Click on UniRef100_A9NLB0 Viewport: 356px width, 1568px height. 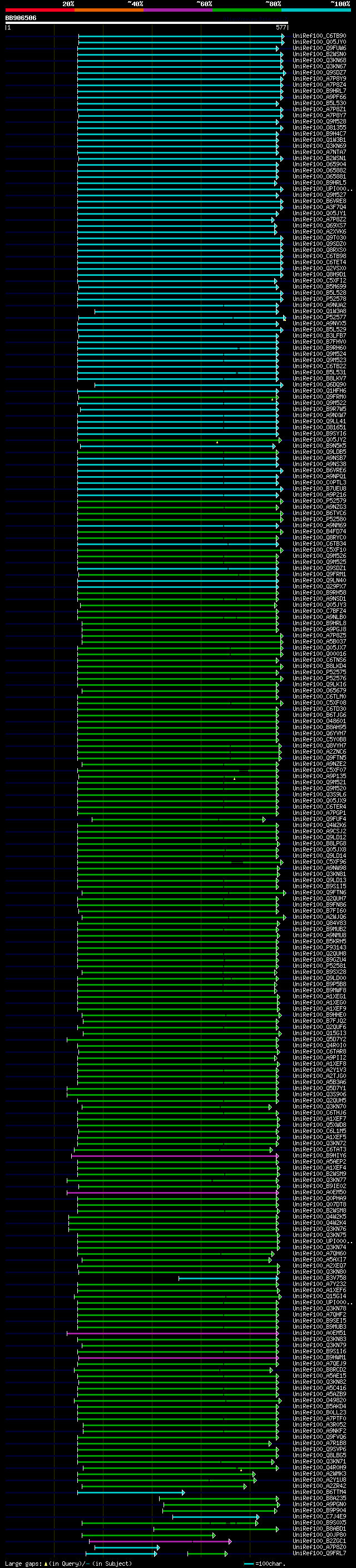click(x=319, y=617)
